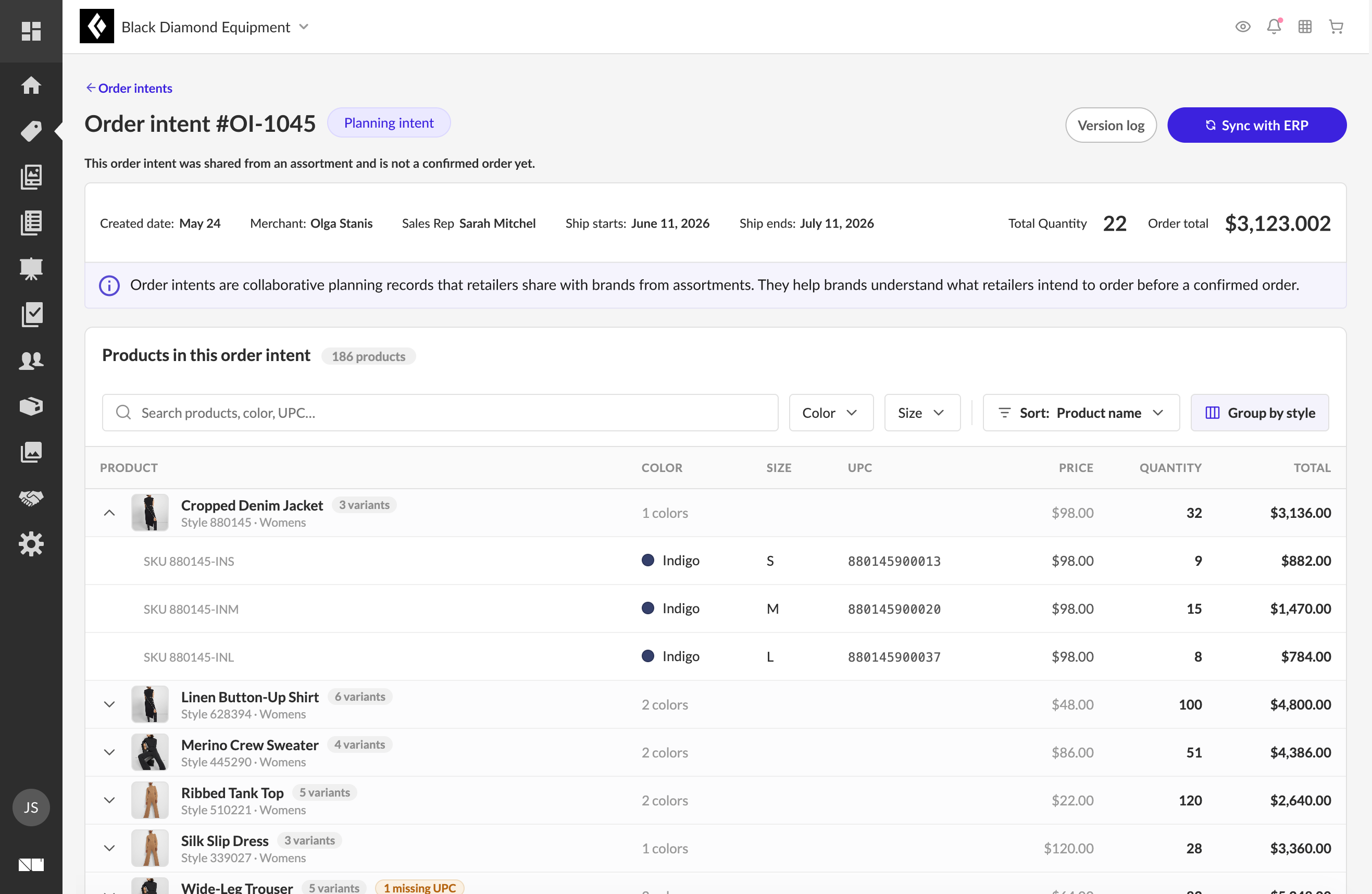Open the price tag sidebar section
The width and height of the screenshot is (1372, 894).
[x=31, y=131]
